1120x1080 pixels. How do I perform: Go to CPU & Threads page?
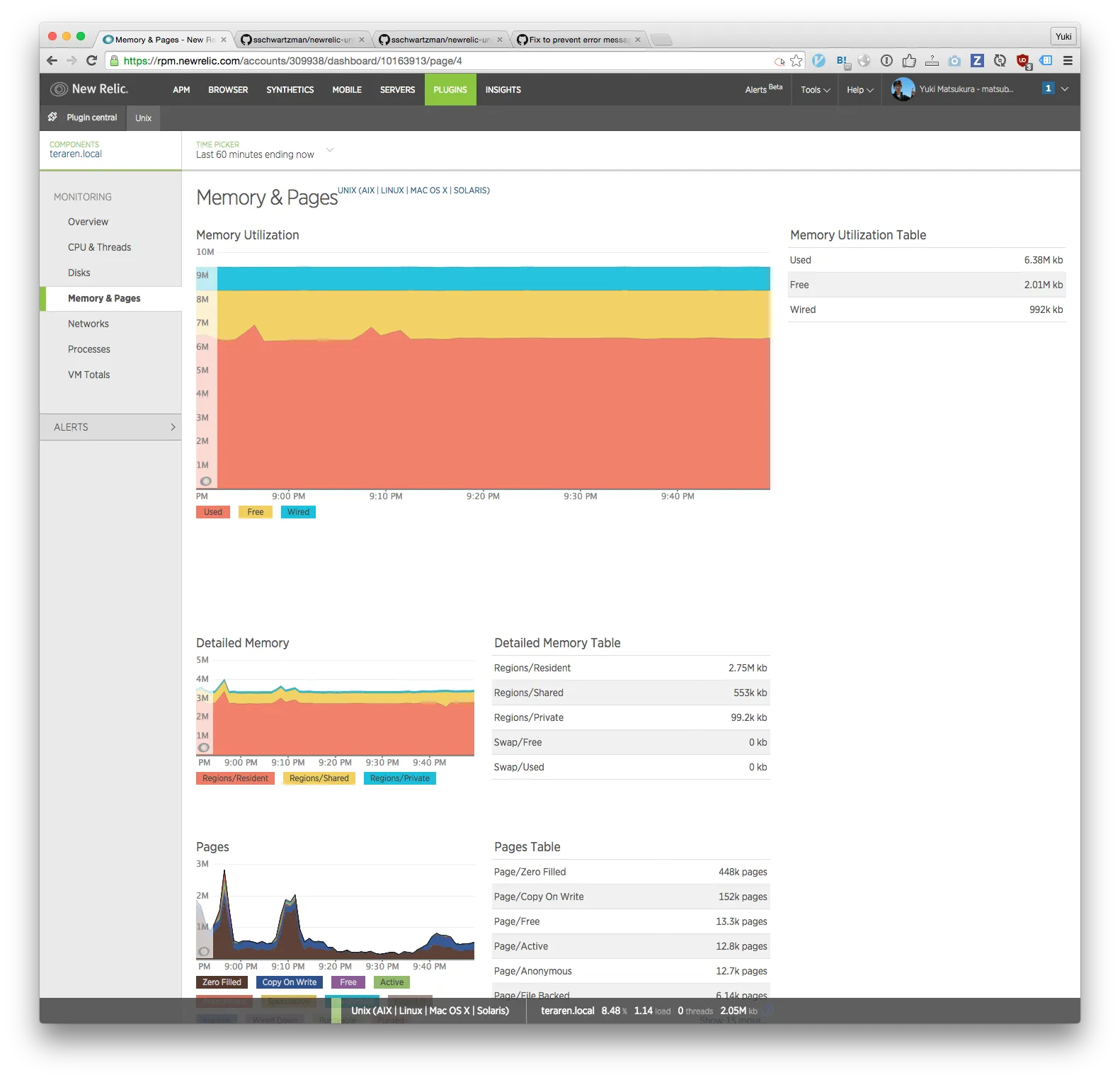point(99,247)
